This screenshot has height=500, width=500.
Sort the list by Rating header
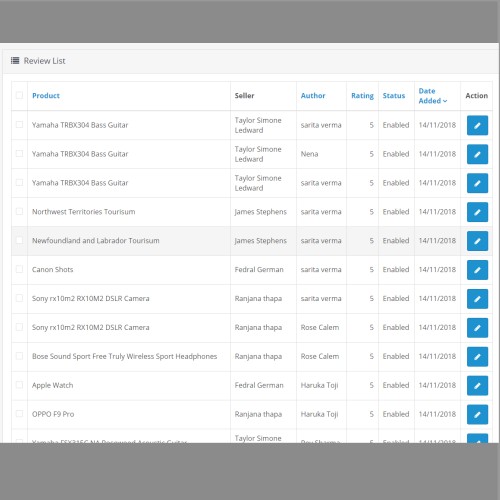362,96
